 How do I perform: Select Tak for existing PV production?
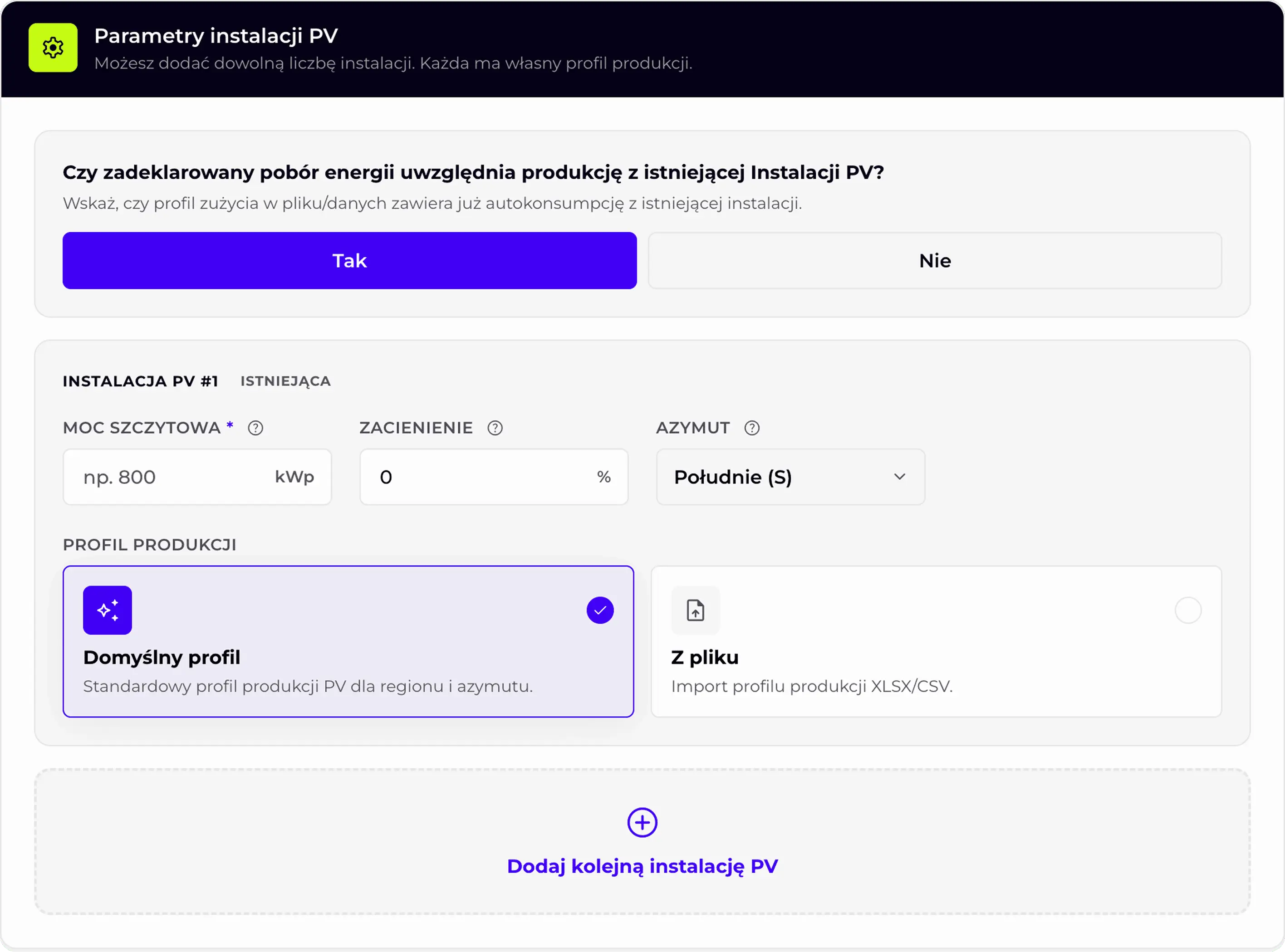[349, 260]
